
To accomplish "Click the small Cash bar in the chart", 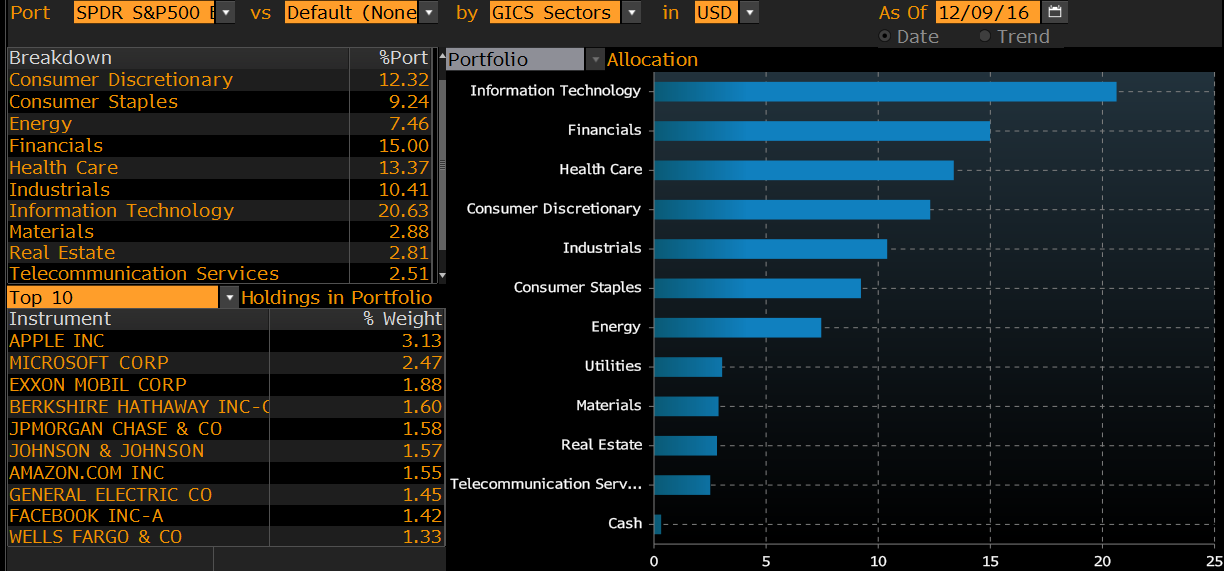I will click(x=657, y=523).
